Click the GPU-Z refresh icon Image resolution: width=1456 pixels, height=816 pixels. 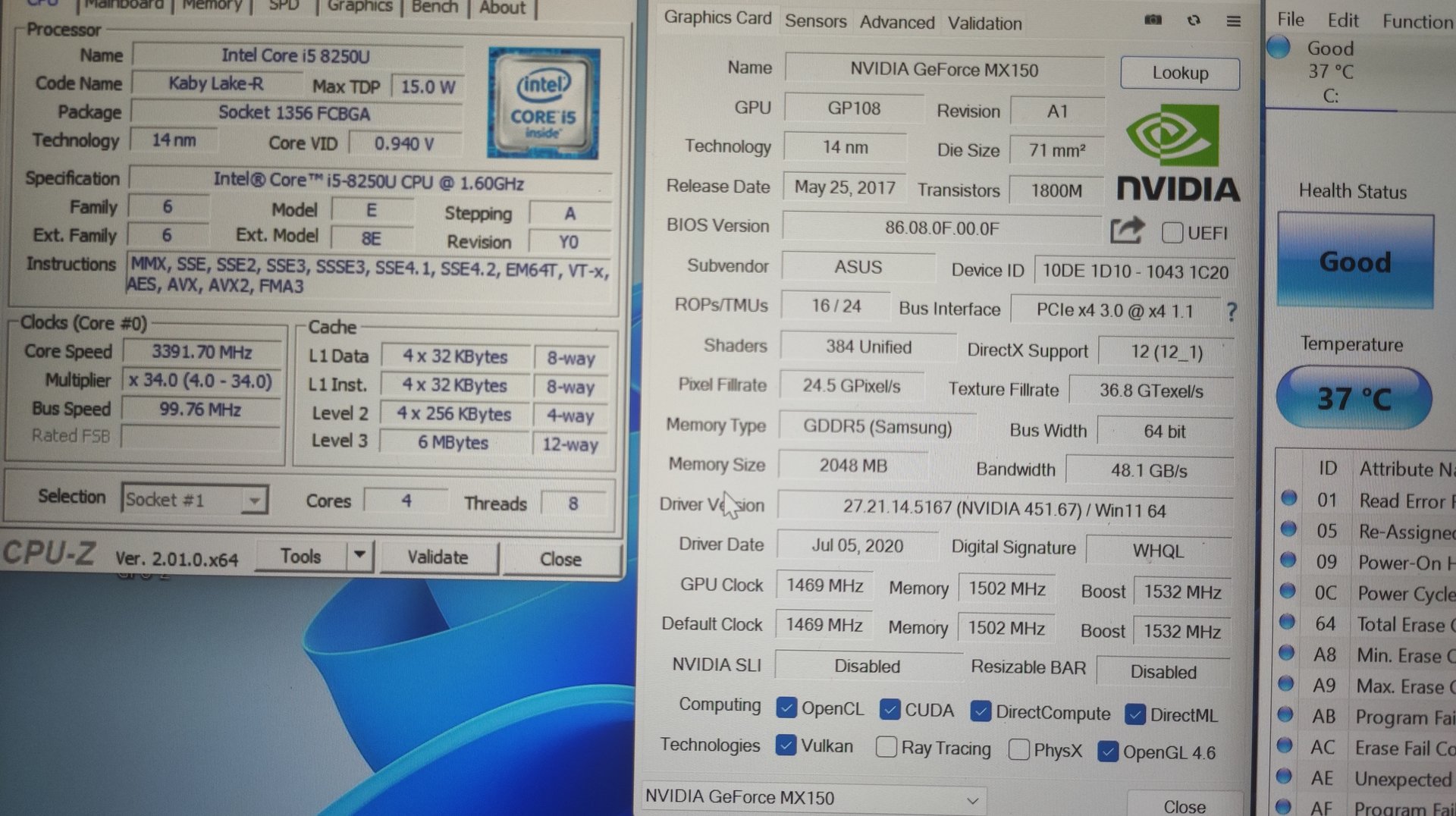[x=1194, y=20]
